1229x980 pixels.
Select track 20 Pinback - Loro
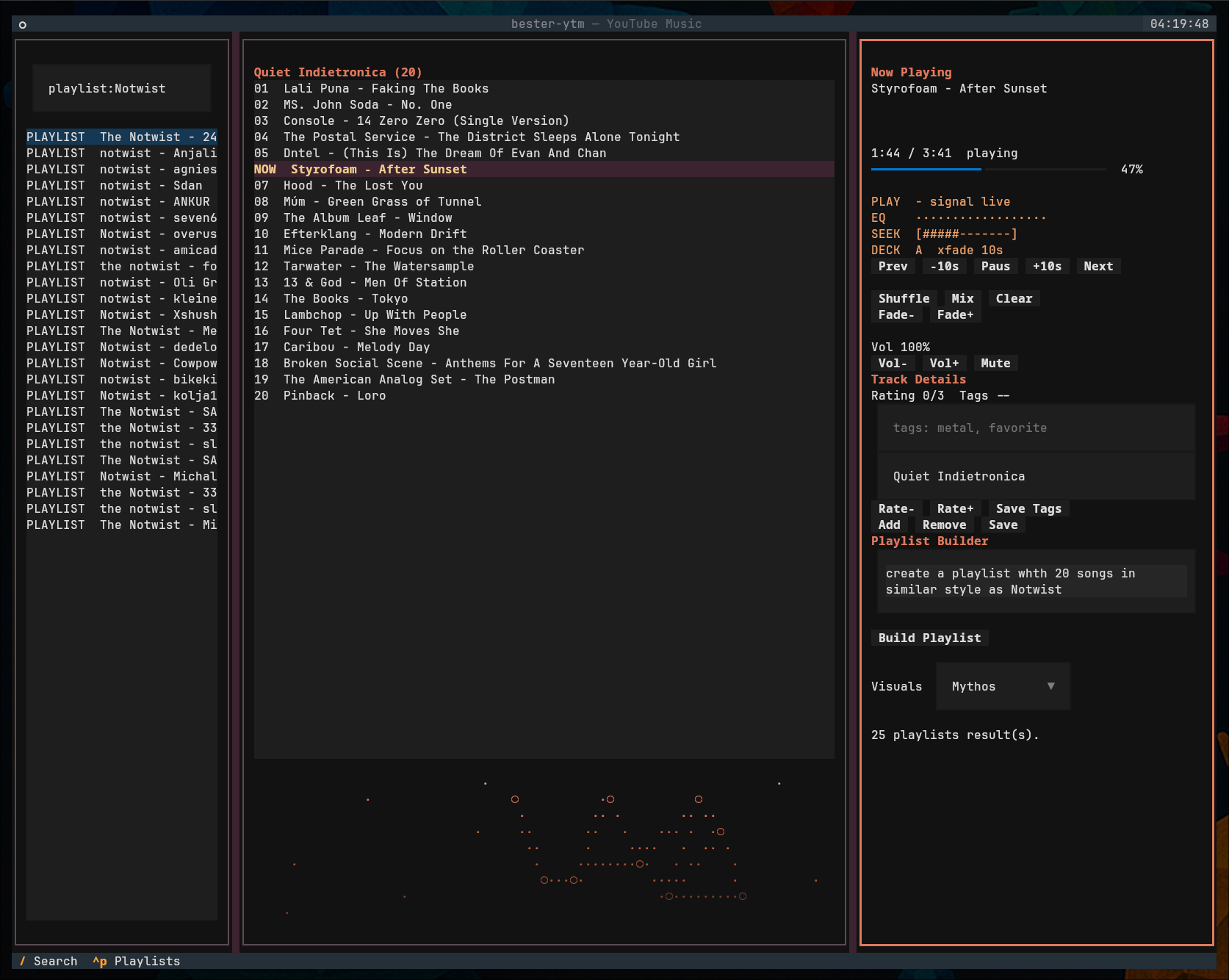[544, 395]
